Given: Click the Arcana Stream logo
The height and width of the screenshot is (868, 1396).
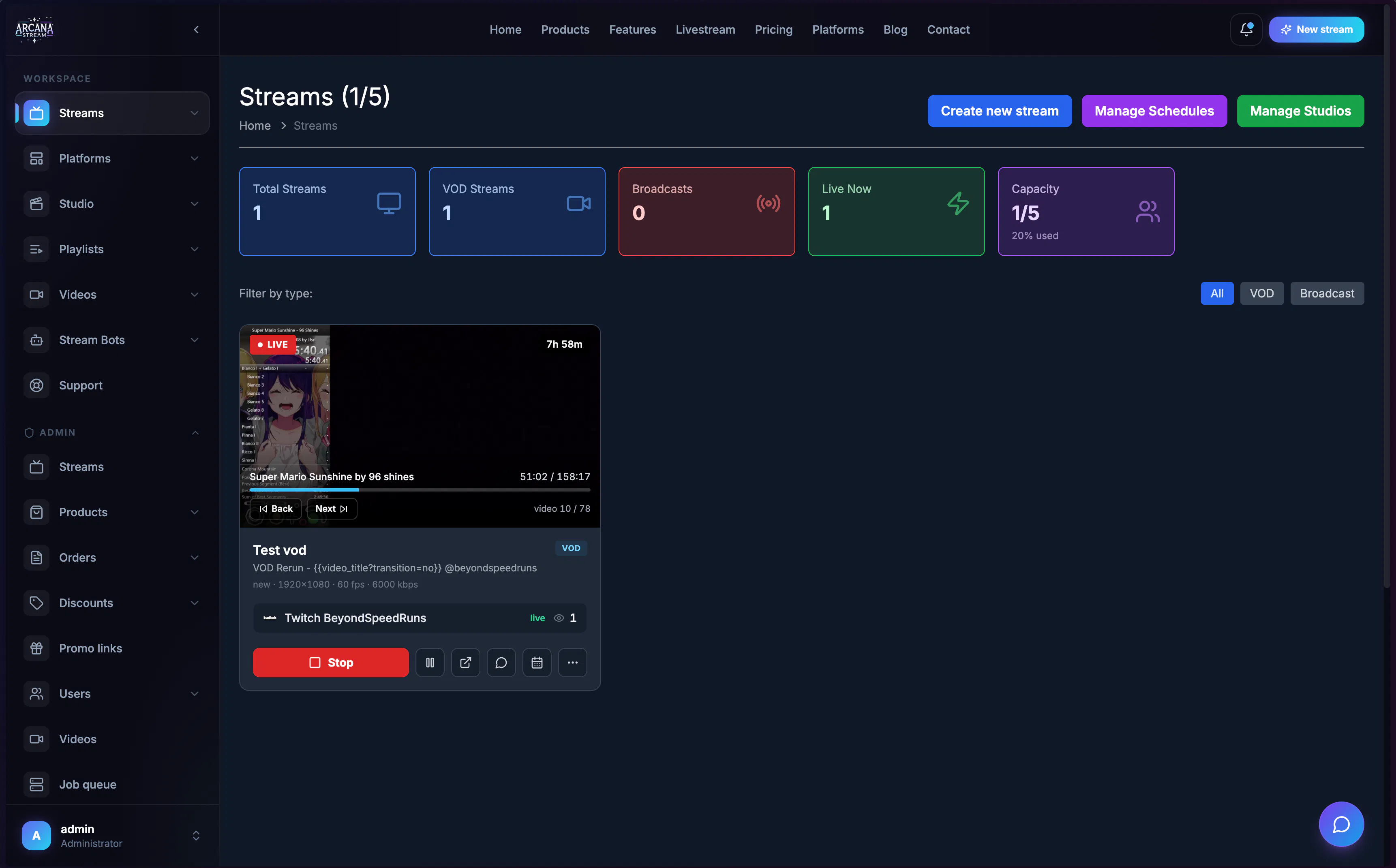Looking at the screenshot, I should 34,29.
